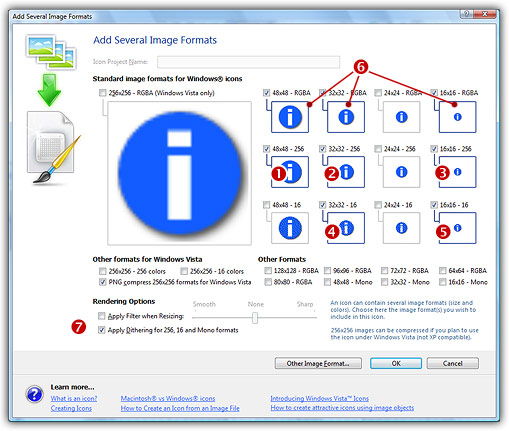
Task: Click the Smooth/Sharp filter slider handle
Action: point(255,318)
